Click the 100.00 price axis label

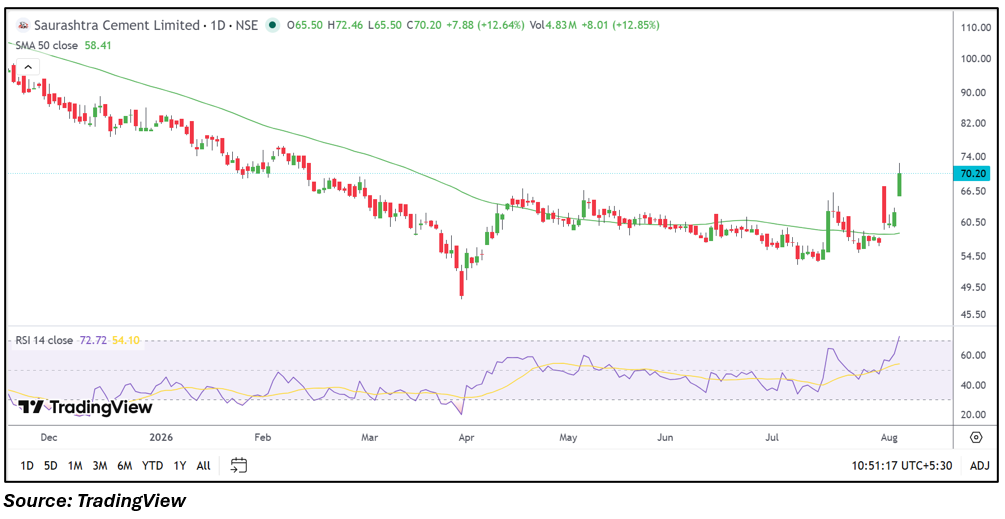tap(976, 59)
